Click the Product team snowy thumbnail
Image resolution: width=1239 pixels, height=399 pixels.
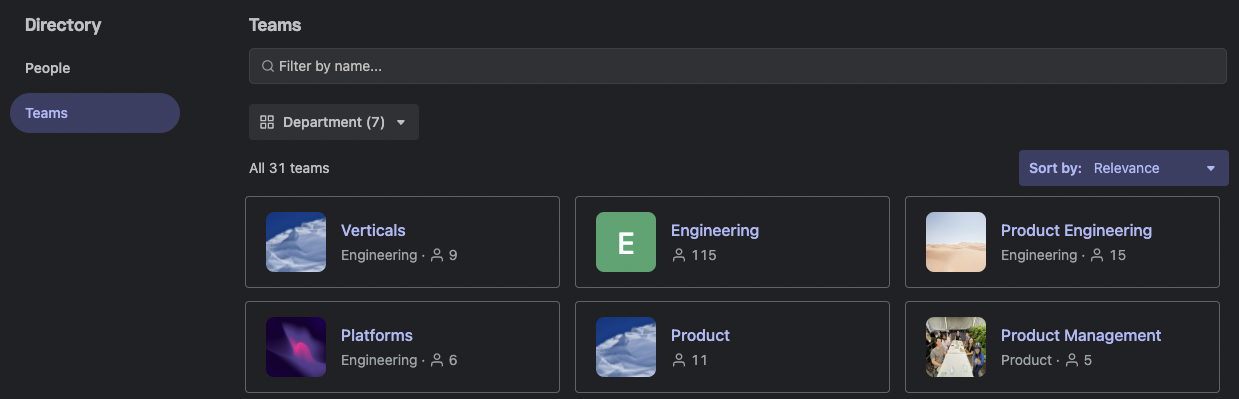pos(626,347)
